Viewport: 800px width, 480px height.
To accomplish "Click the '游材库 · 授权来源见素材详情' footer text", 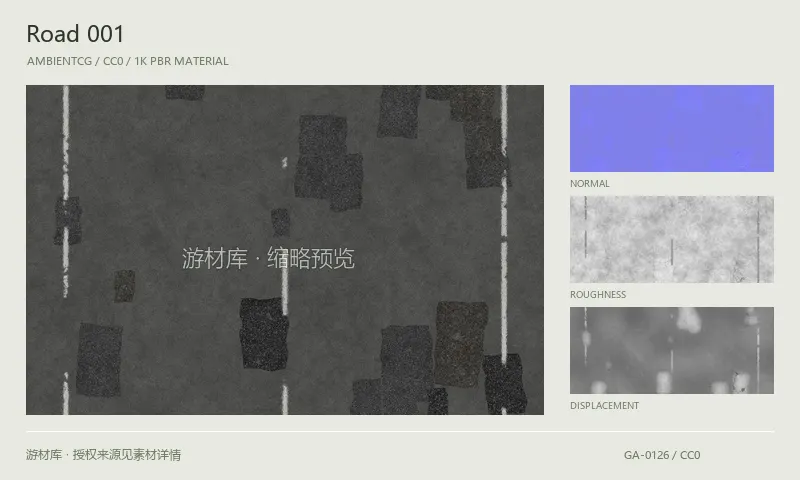I will 104,454.
